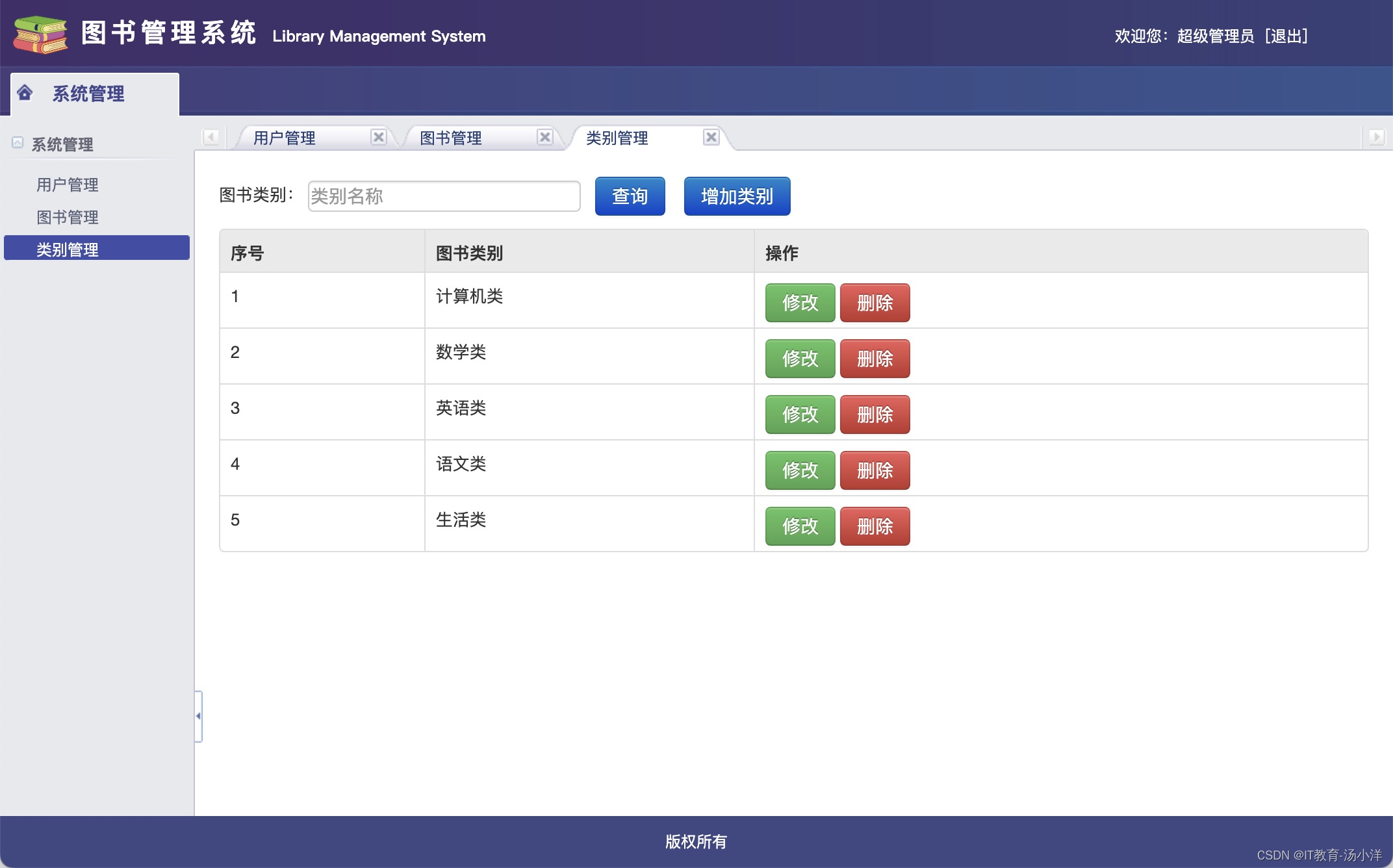Edit the 计算机类 category with 修改
The image size is (1393, 868).
coord(800,303)
